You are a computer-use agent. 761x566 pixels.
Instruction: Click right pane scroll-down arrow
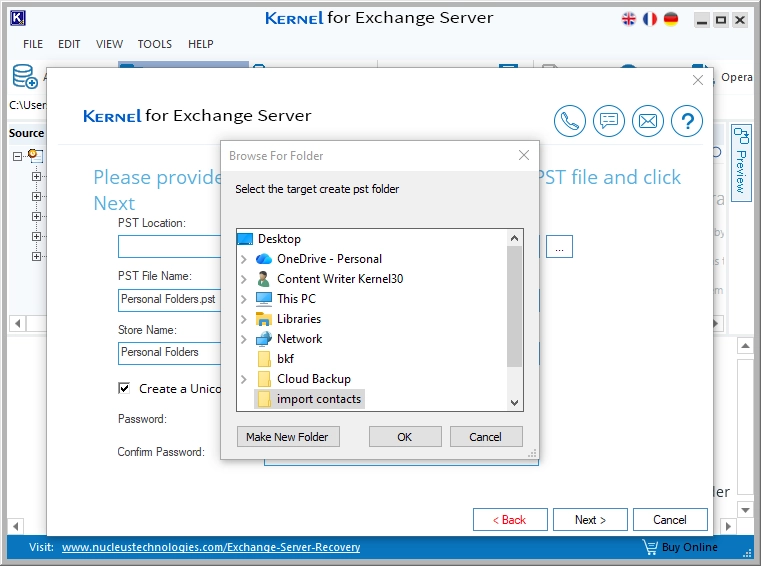pyautogui.click(x=745, y=510)
